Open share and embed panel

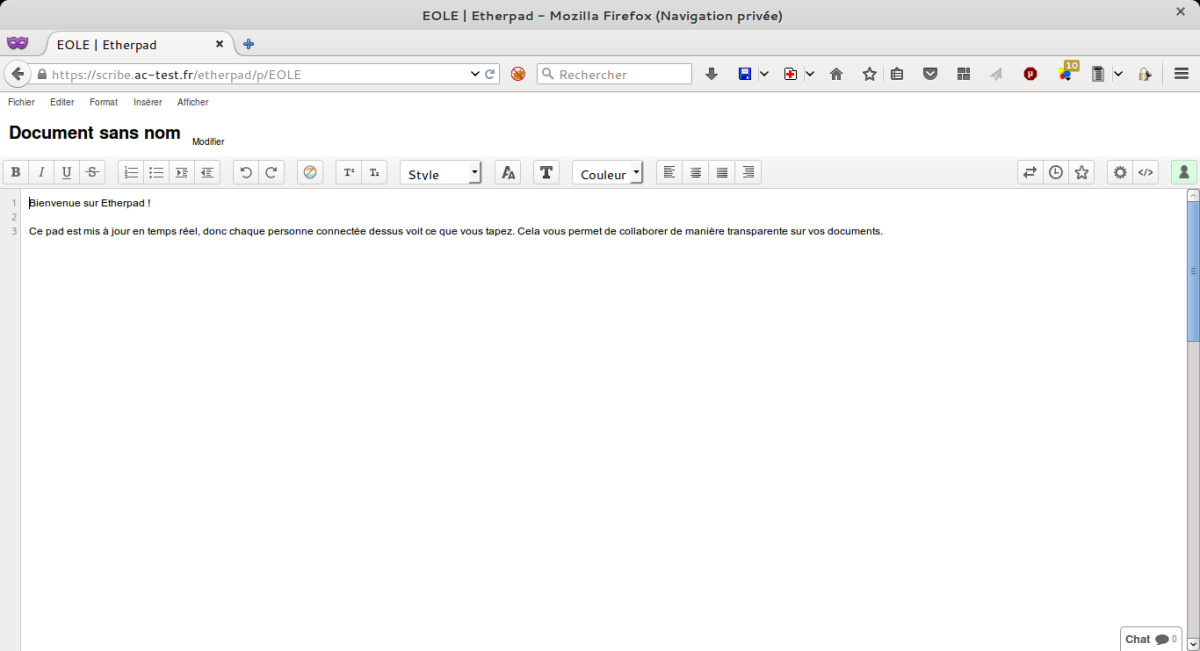(1146, 172)
